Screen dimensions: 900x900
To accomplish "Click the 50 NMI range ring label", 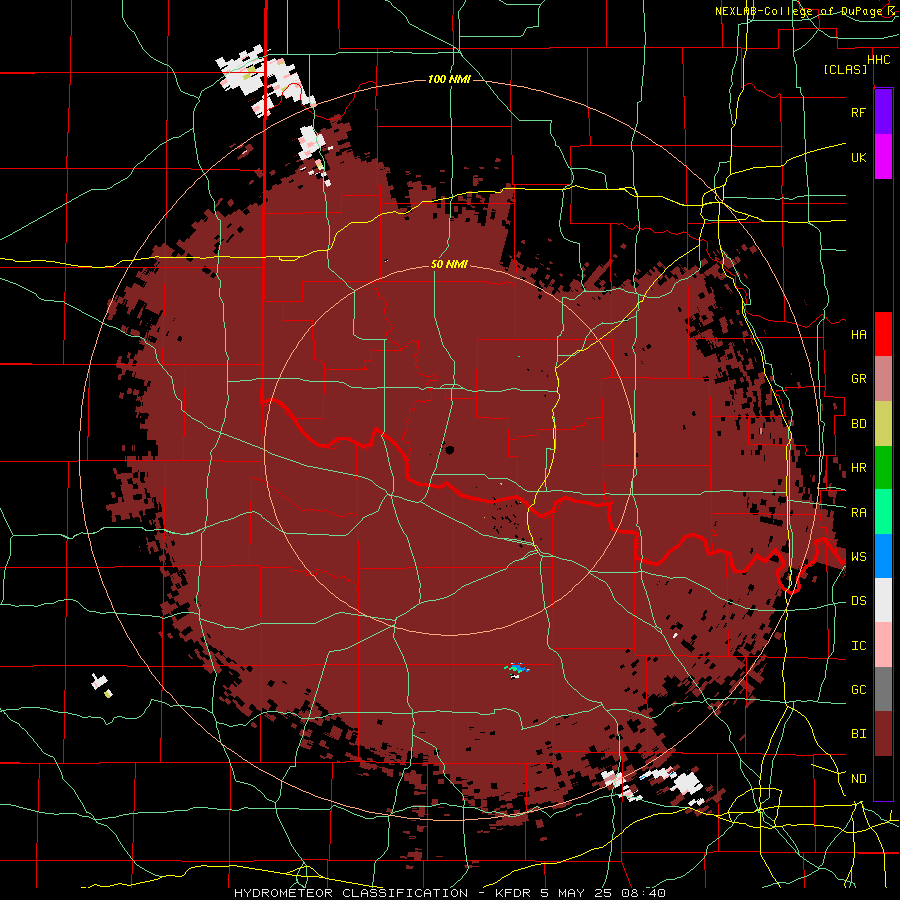I will pos(449,265).
